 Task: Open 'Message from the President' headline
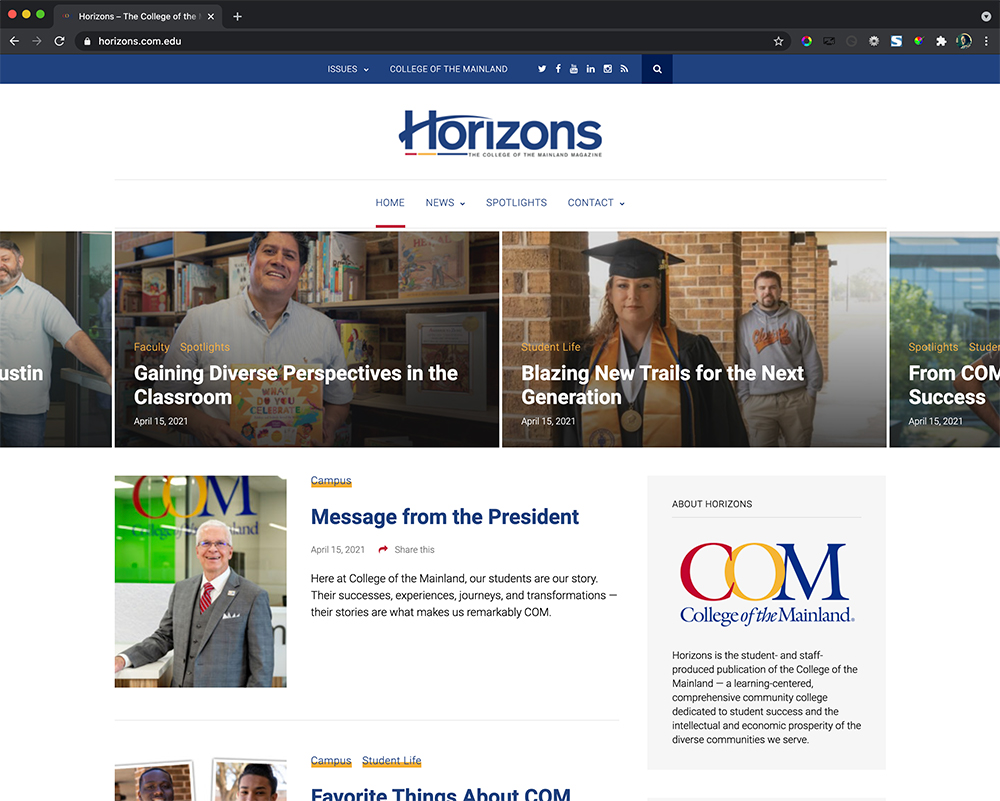click(x=445, y=517)
